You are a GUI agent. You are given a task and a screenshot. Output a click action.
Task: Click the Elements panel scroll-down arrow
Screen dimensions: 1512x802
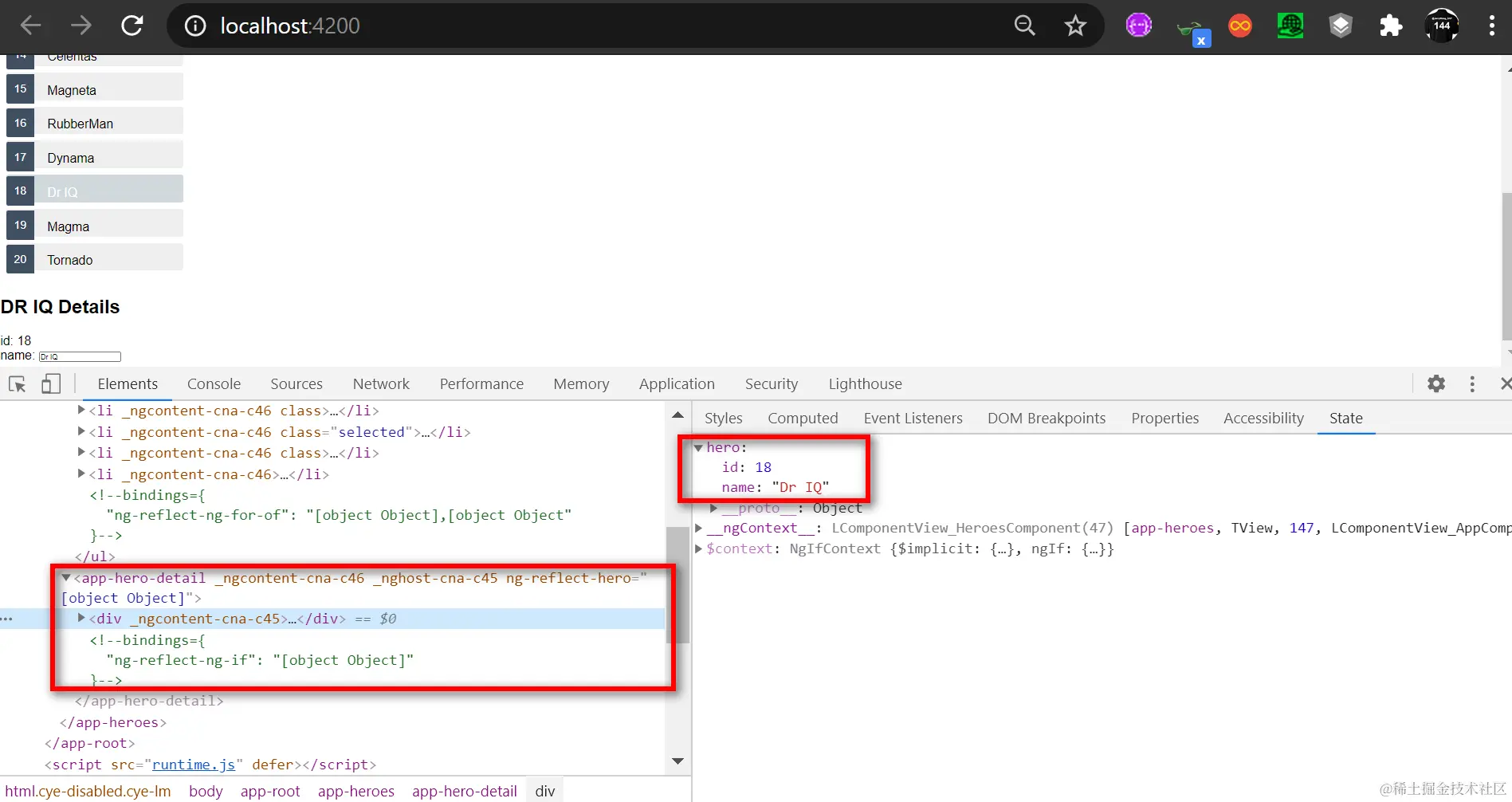tap(677, 761)
